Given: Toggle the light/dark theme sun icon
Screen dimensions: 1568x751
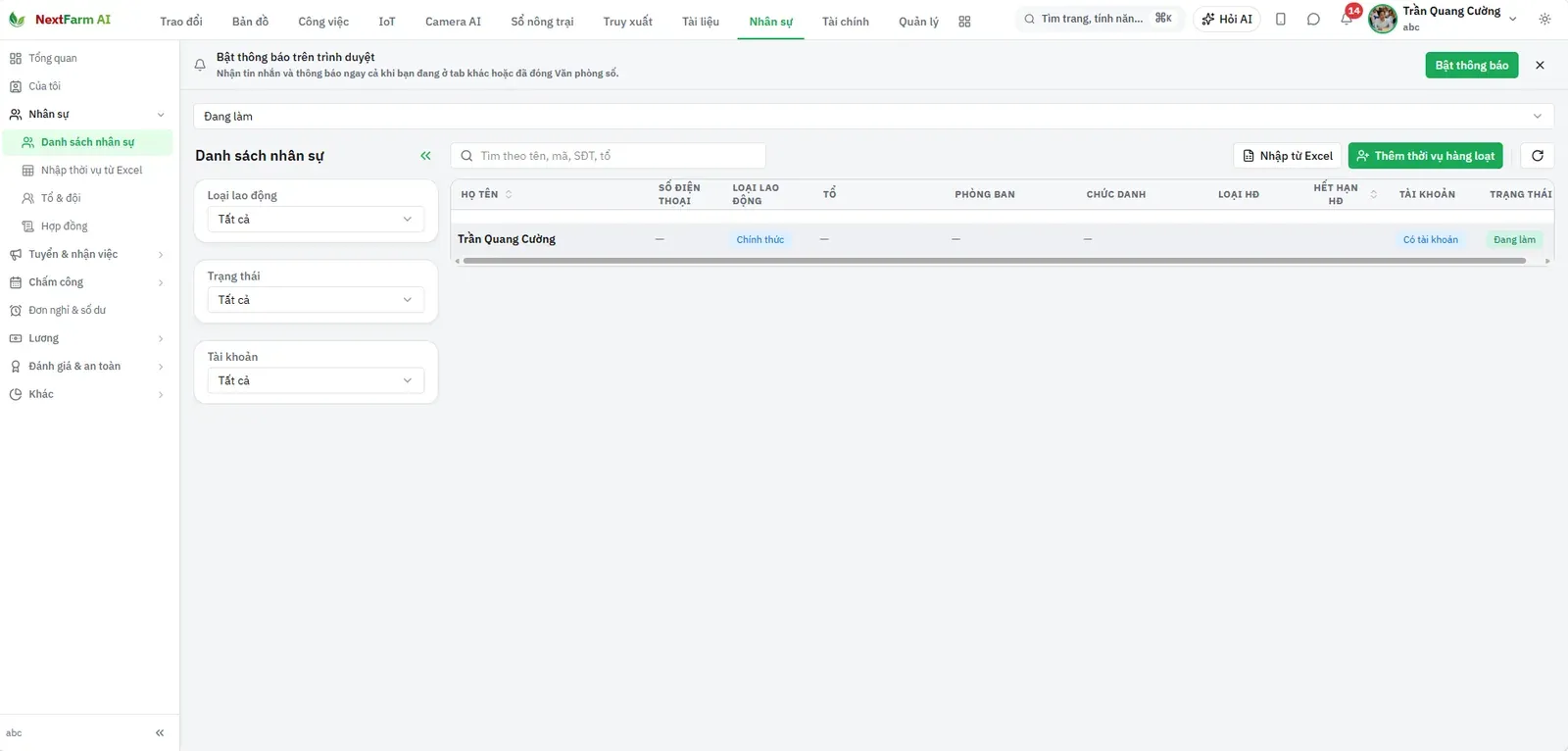Looking at the screenshot, I should (x=1544, y=19).
